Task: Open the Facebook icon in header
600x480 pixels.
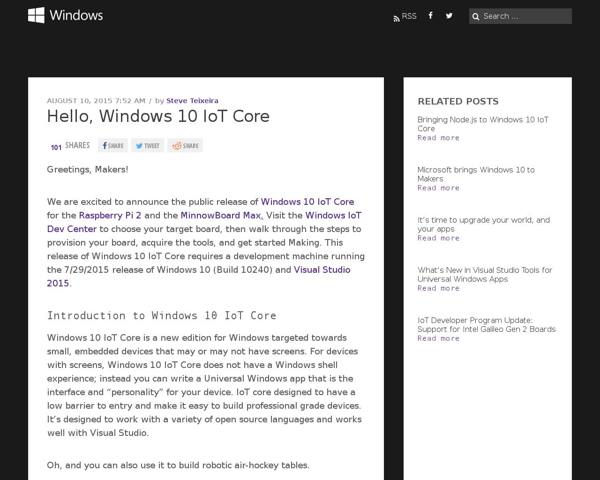Action: point(431,16)
